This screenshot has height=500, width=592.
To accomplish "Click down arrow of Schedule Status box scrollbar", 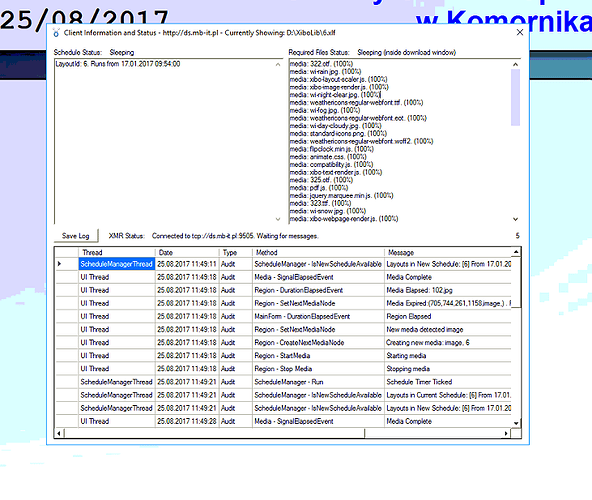I will pyautogui.click(x=278, y=219).
